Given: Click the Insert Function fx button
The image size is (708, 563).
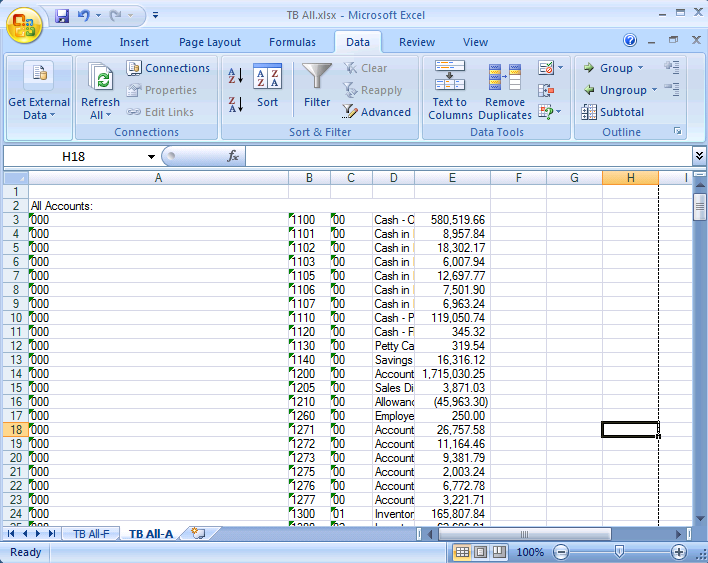Looking at the screenshot, I should (x=233, y=157).
